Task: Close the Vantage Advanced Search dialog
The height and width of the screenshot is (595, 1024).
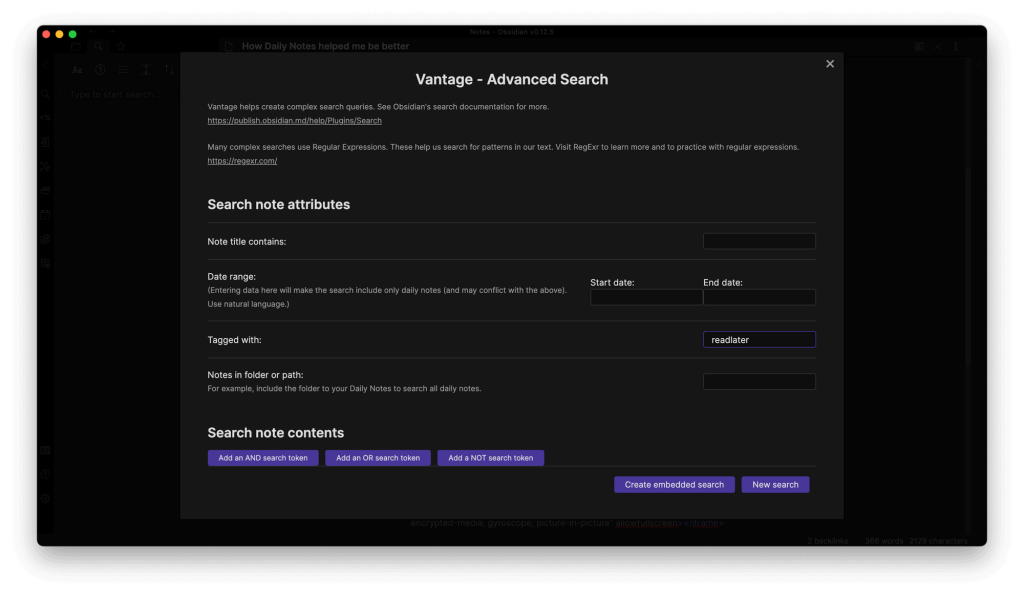Action: 829,64
